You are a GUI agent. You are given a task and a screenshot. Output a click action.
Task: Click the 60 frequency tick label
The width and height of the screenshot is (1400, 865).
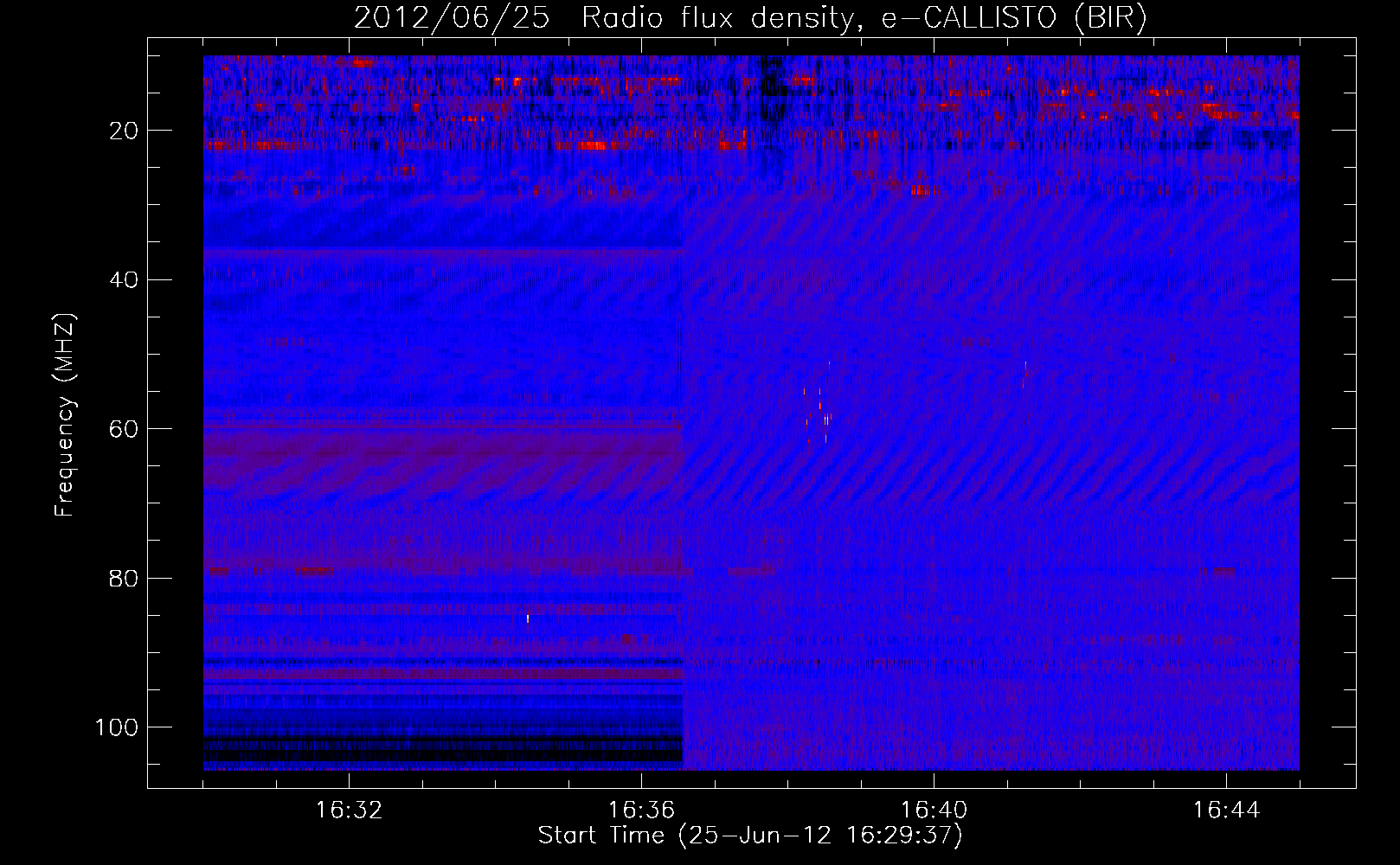(125, 429)
